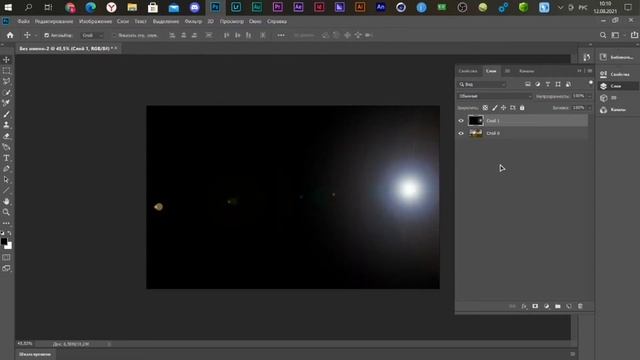Toggle the Автовыбор checkbox
The image size is (640, 360).
click(47, 36)
